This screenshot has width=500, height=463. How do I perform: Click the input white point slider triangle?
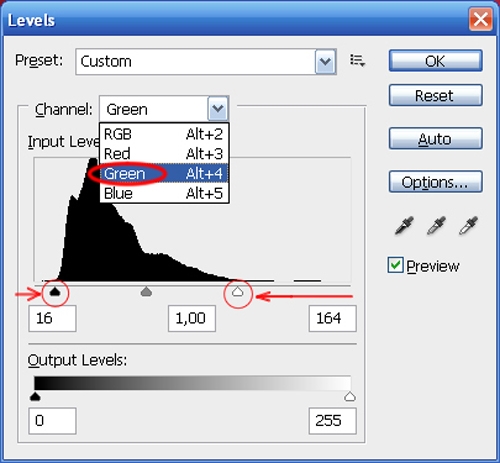point(238,292)
